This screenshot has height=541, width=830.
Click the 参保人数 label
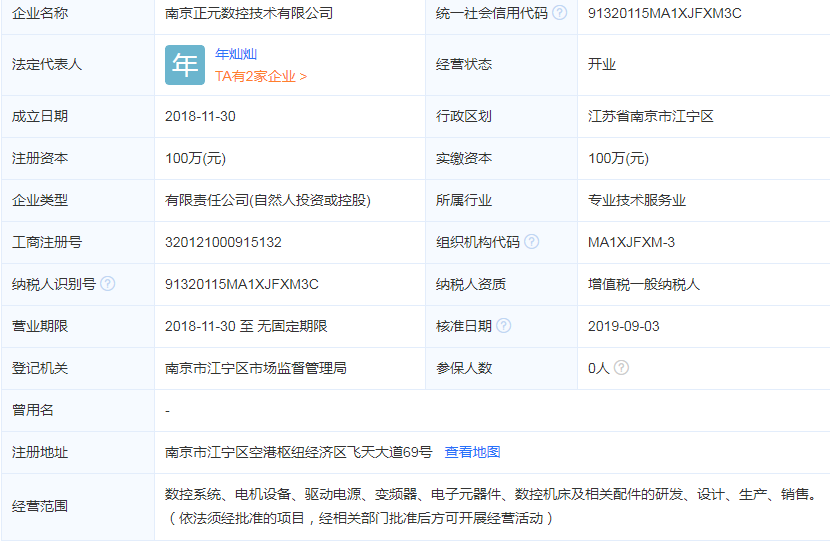point(464,368)
